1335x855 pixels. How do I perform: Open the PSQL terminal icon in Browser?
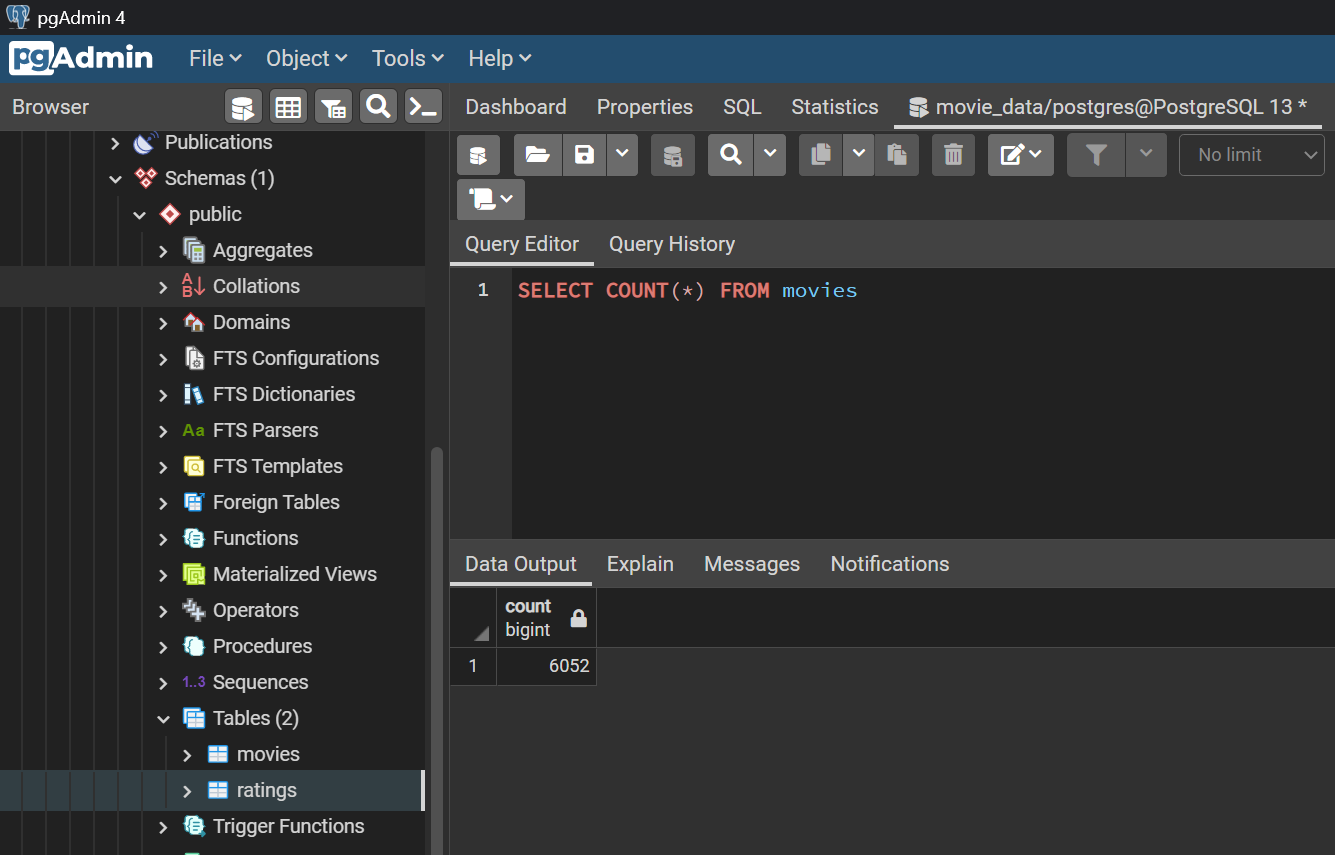(424, 107)
